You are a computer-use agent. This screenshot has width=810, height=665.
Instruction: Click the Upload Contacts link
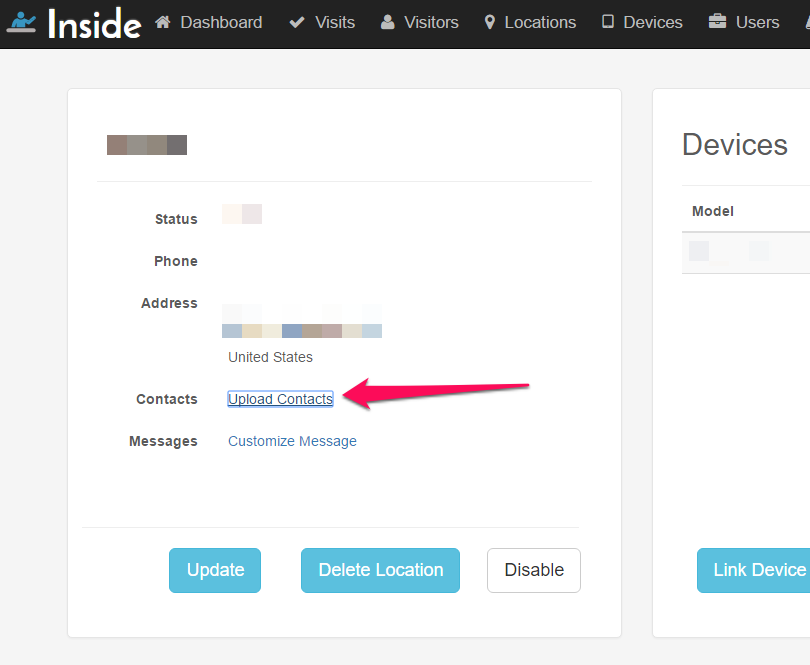tap(281, 399)
